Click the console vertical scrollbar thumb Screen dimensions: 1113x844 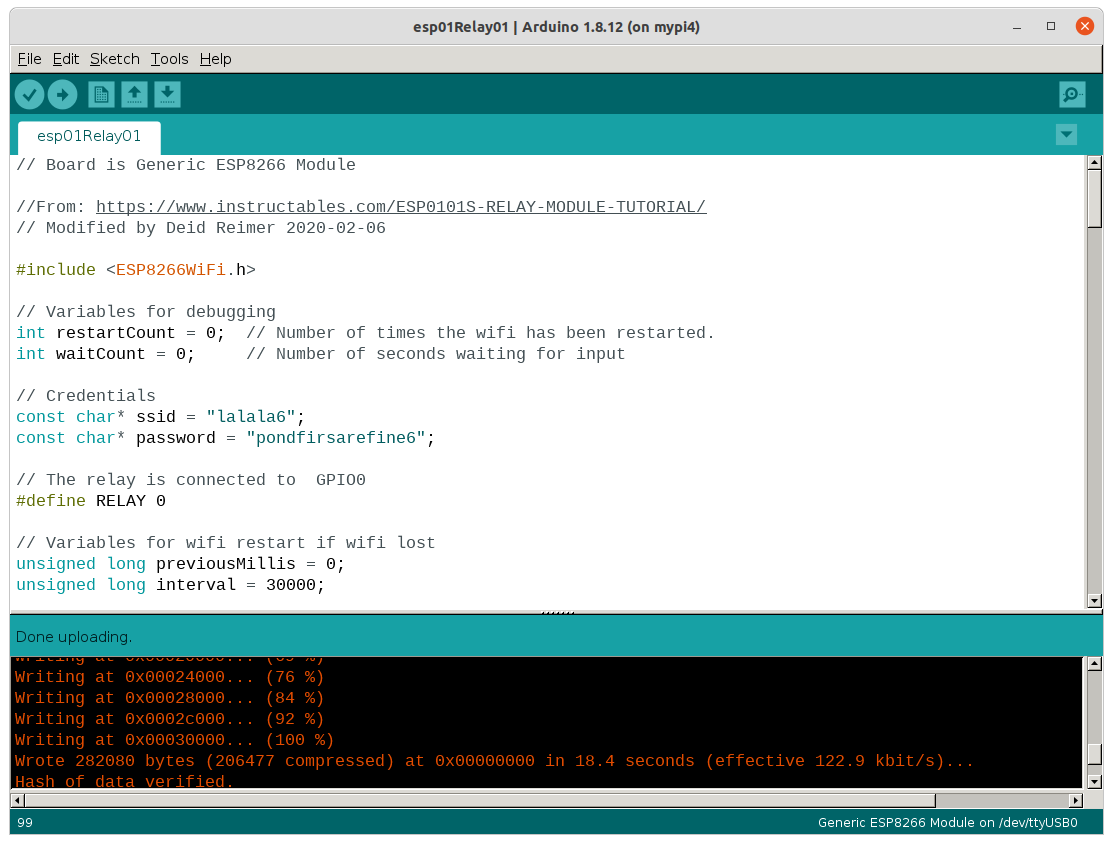tap(1095, 753)
